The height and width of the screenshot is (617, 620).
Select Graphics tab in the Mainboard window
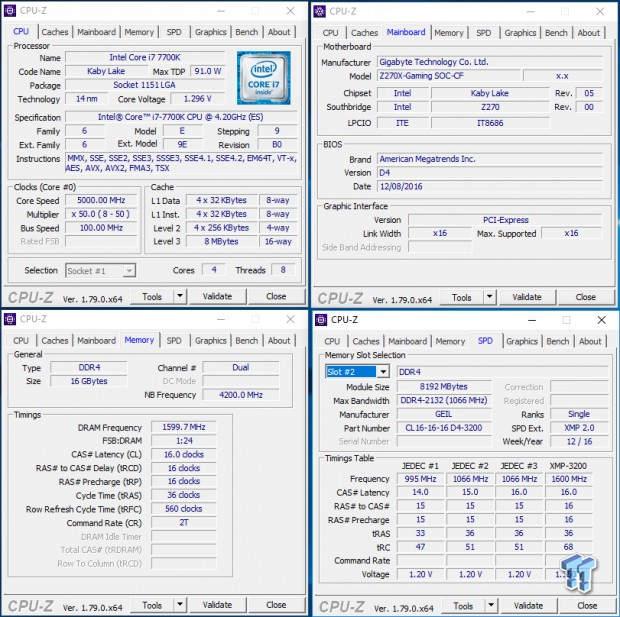tap(520, 33)
